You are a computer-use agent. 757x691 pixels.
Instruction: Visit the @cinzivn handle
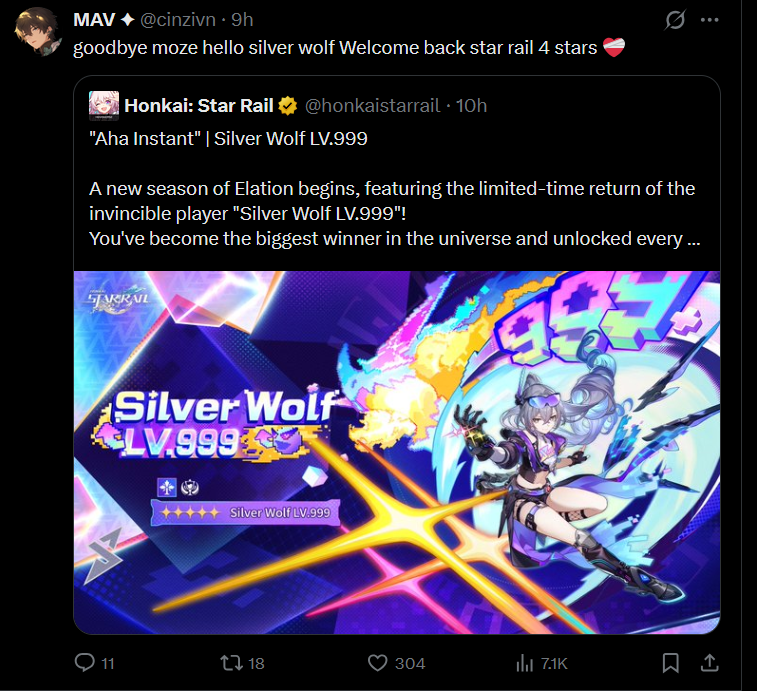pyautogui.click(x=178, y=20)
